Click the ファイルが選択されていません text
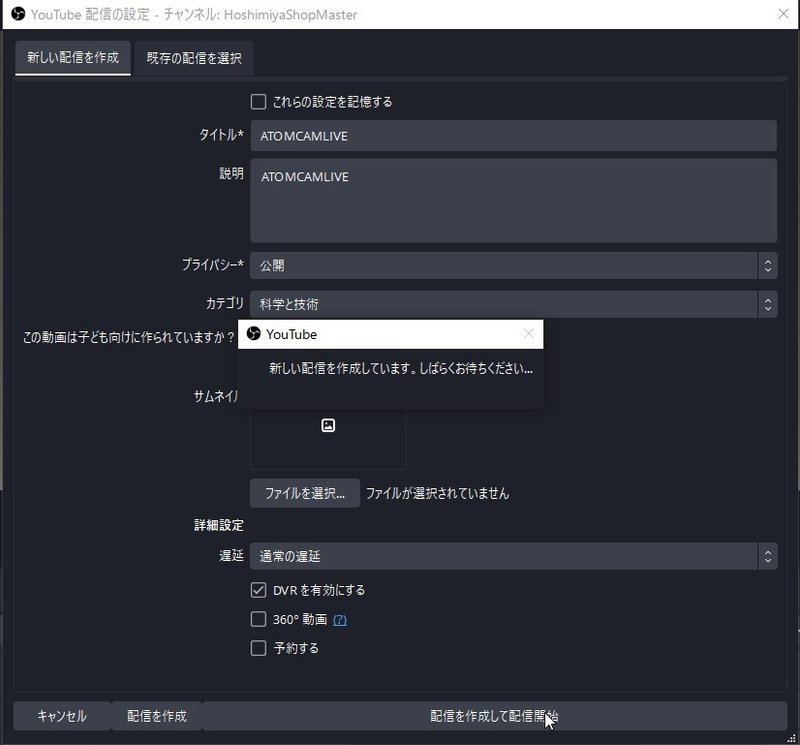This screenshot has height=745, width=800. [437, 493]
